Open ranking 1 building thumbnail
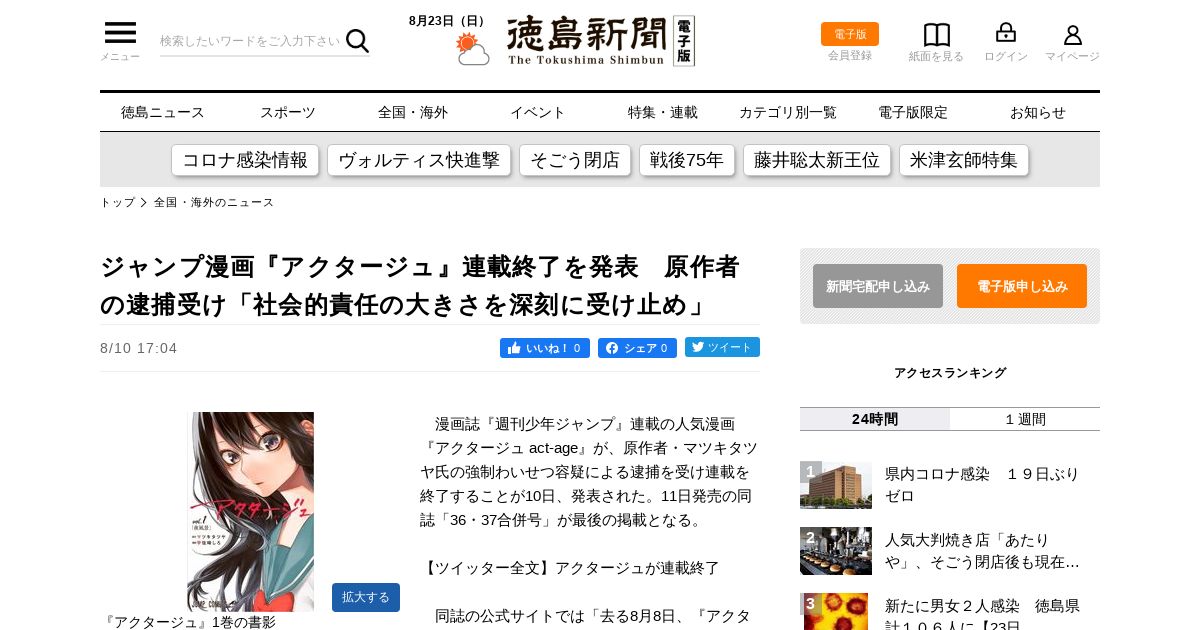This screenshot has height=630, width=1200. click(x=836, y=485)
